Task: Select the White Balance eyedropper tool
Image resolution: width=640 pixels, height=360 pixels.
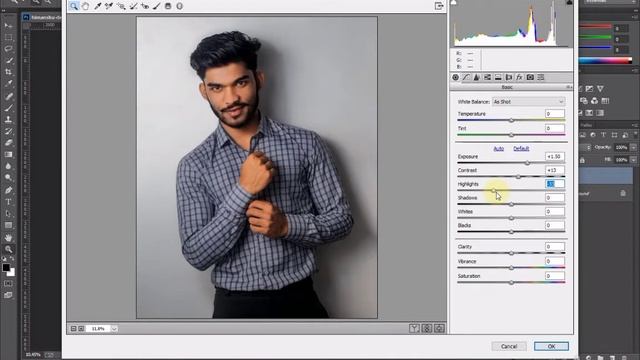Action: 98,6
